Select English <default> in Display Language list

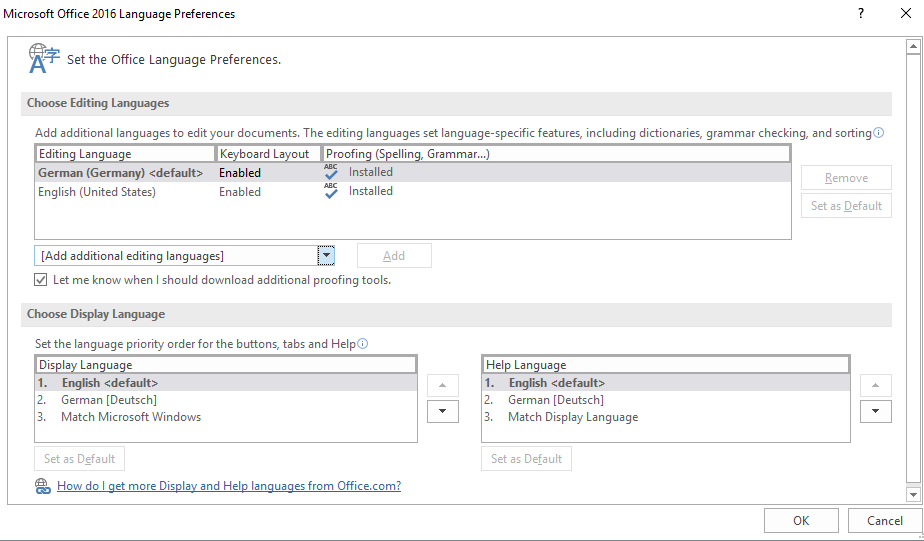226,382
